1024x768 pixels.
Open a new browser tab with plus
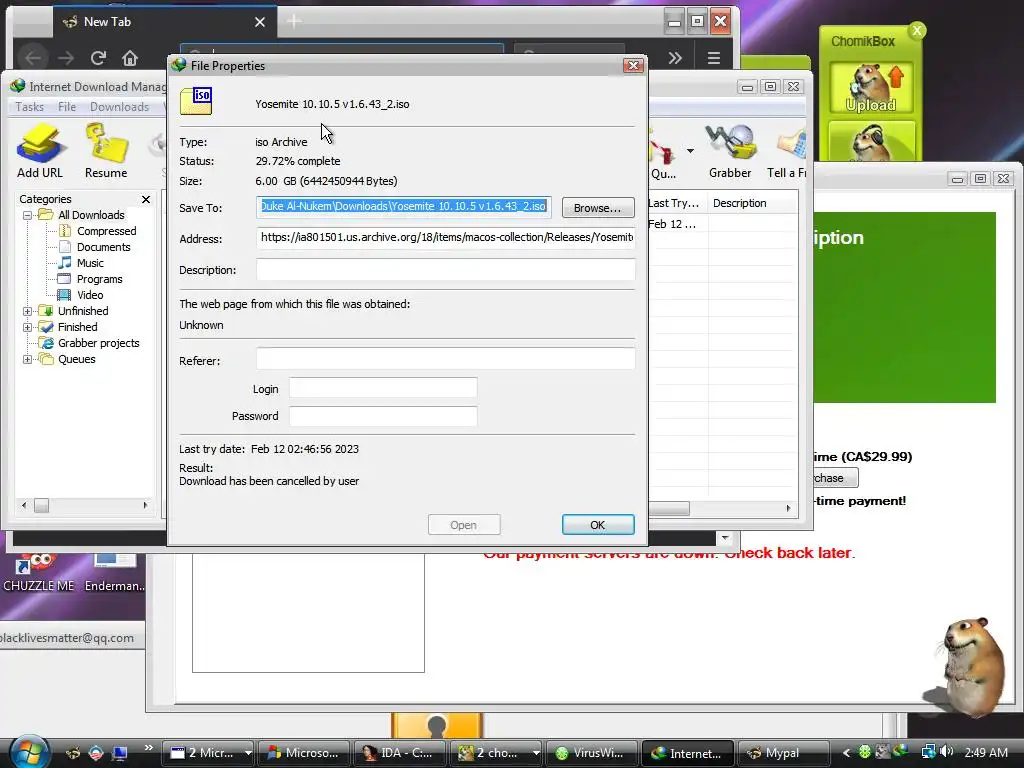coord(294,22)
